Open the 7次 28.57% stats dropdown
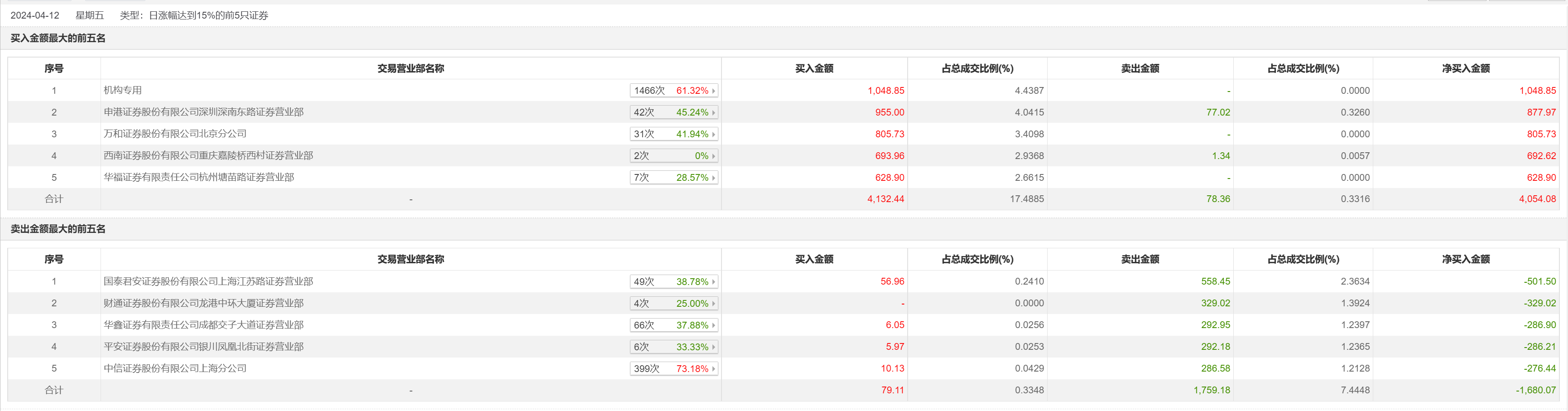The image size is (1568, 411). 674,178
